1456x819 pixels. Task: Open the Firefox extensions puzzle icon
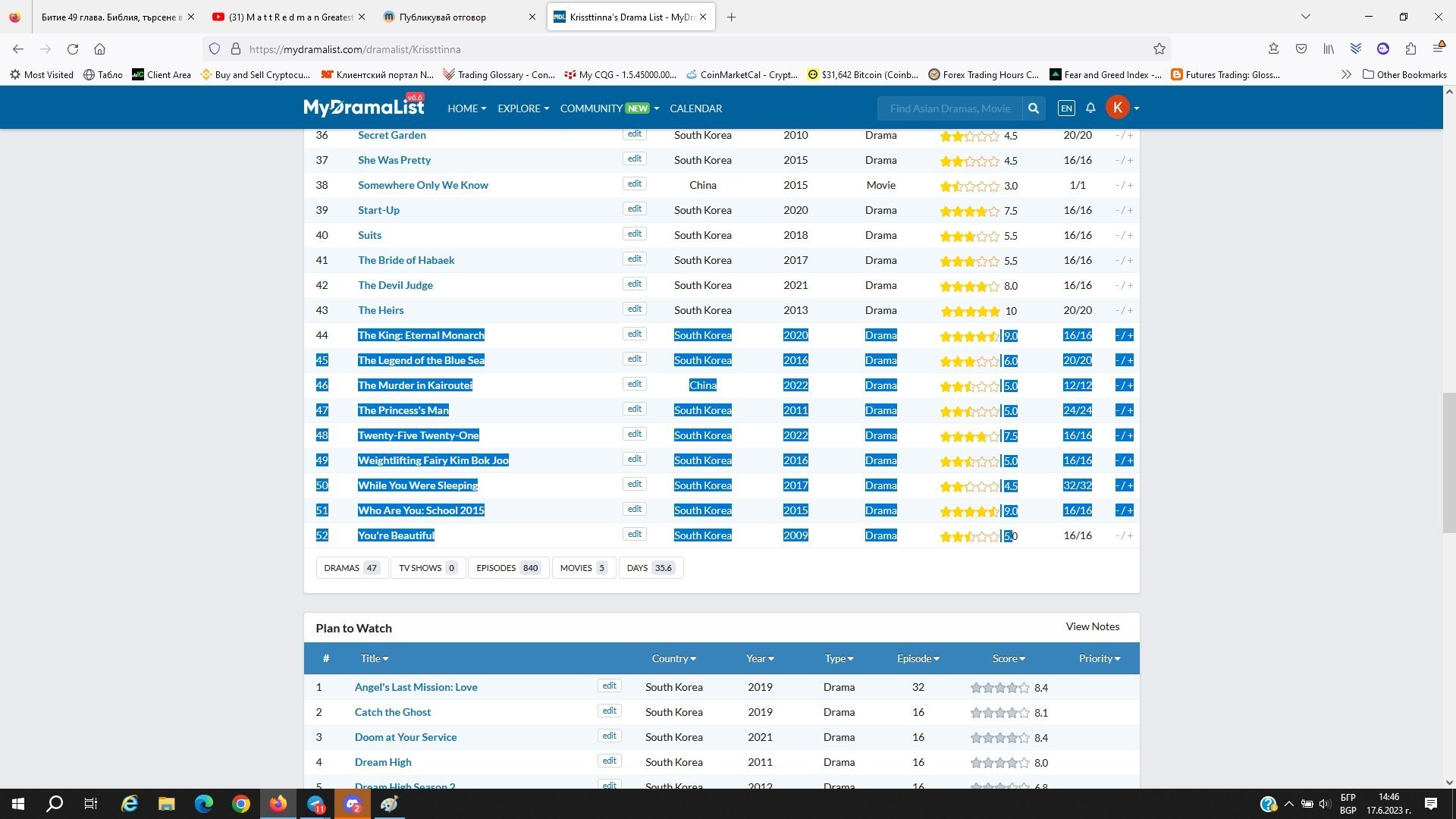tap(1410, 49)
